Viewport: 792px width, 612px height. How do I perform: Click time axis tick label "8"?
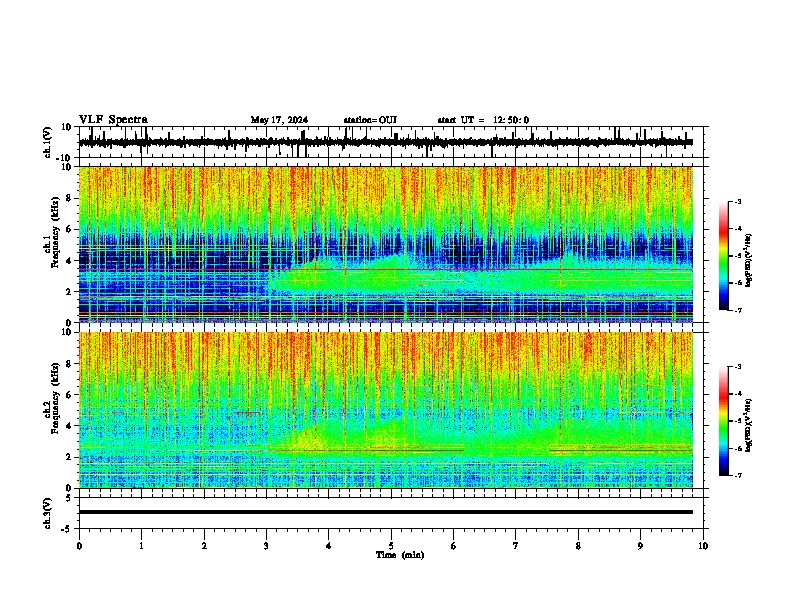(x=578, y=546)
